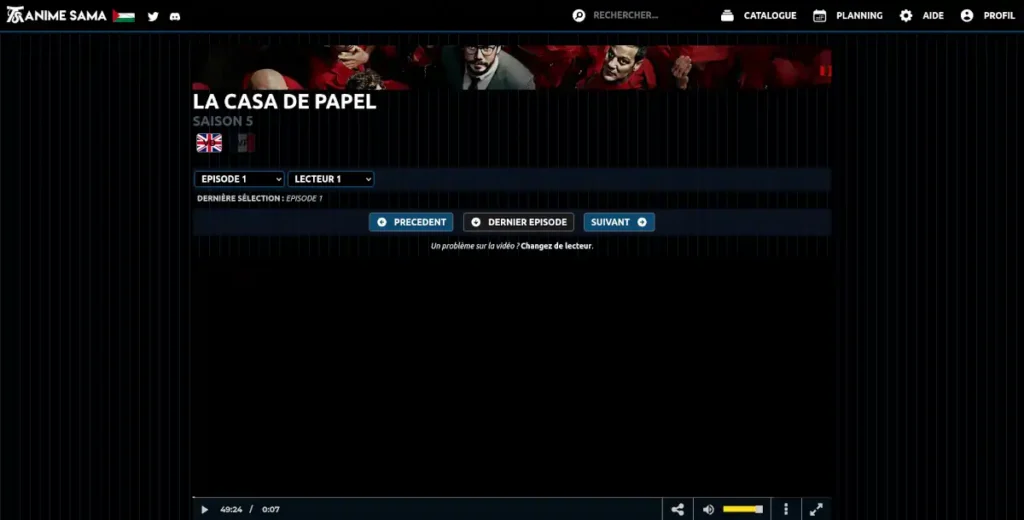Share the video via the share icon
1024x520 pixels.
[678, 510]
